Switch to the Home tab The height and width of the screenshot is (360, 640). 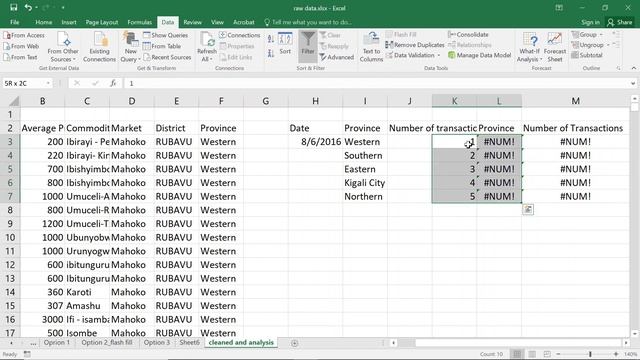[44, 22]
